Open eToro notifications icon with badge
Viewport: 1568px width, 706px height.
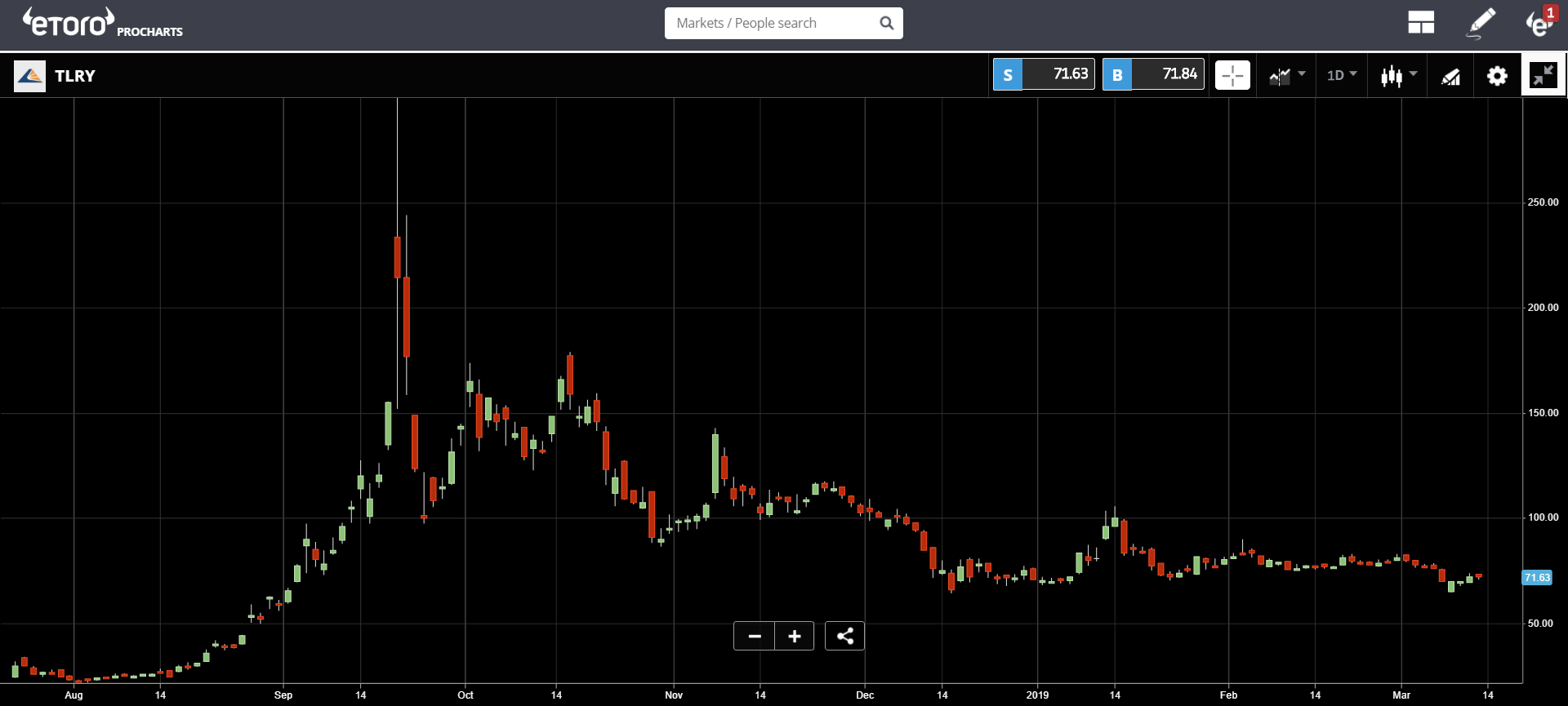[x=1540, y=23]
